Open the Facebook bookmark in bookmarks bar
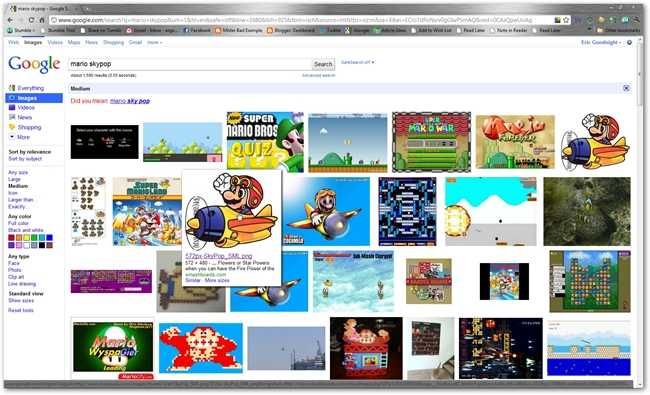The width and height of the screenshot is (650, 395). point(197,30)
